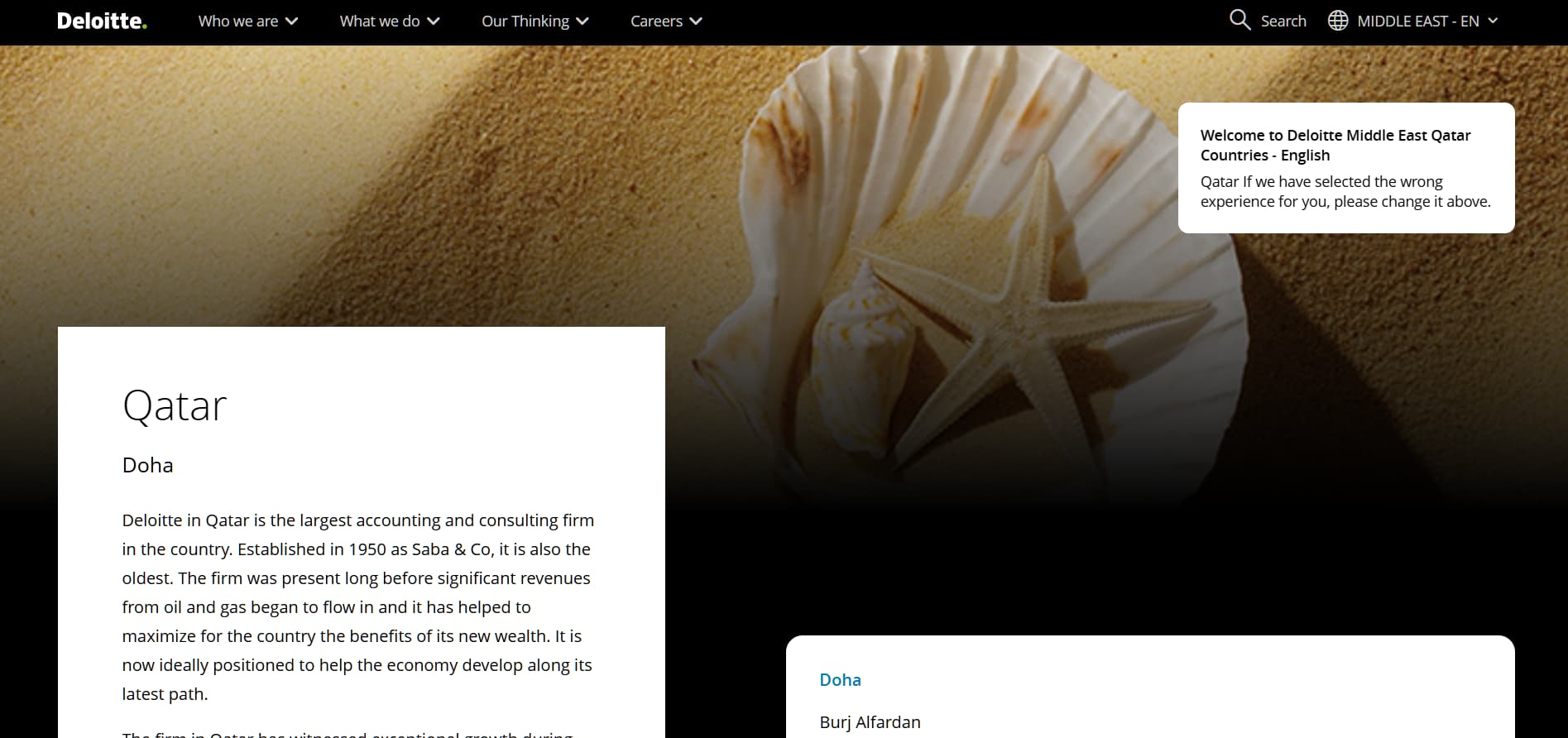Open the Who we are menu
Screen dimensions: 1568x738
coord(238,22)
